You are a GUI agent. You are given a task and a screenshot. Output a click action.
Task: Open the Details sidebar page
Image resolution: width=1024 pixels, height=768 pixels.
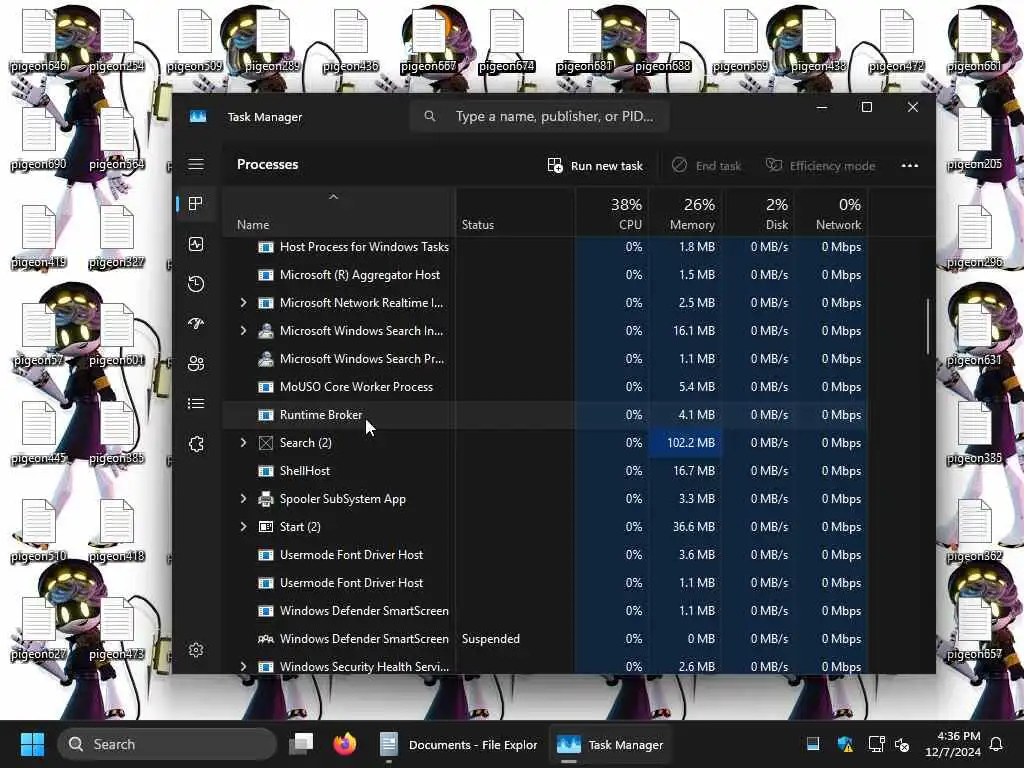click(196, 404)
